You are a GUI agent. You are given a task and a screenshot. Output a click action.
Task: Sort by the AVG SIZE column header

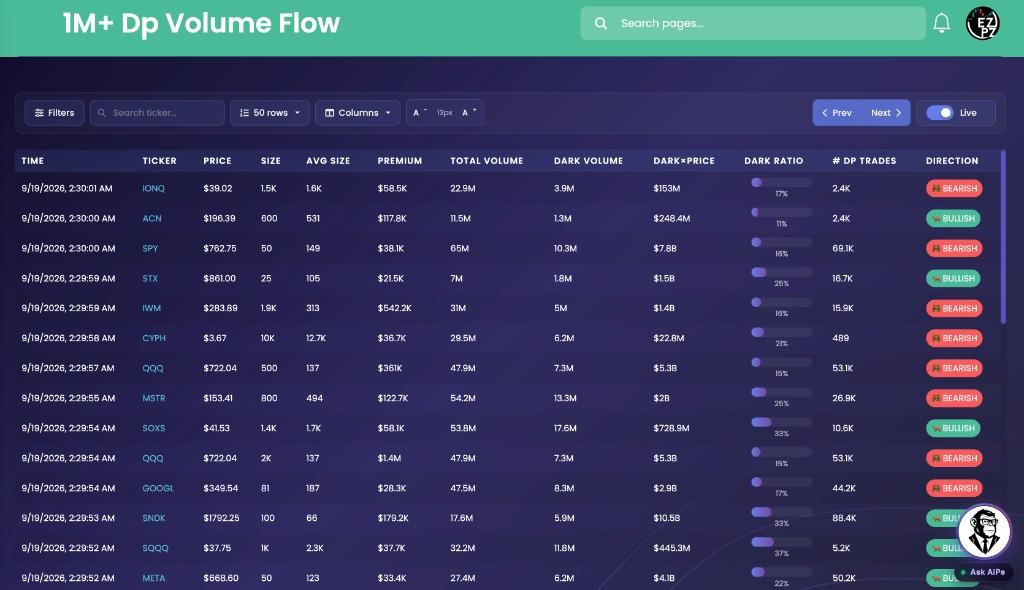pos(328,161)
